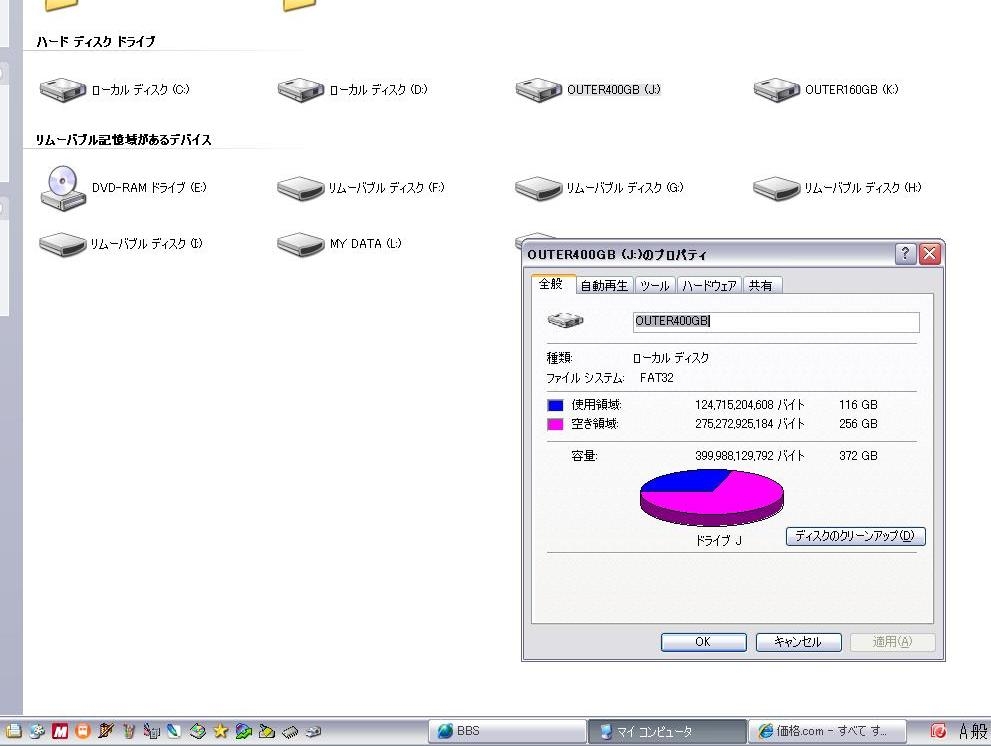Select the Local Disk (C:) drive icon
This screenshot has width=991, height=746.
pyautogui.click(x=63, y=90)
